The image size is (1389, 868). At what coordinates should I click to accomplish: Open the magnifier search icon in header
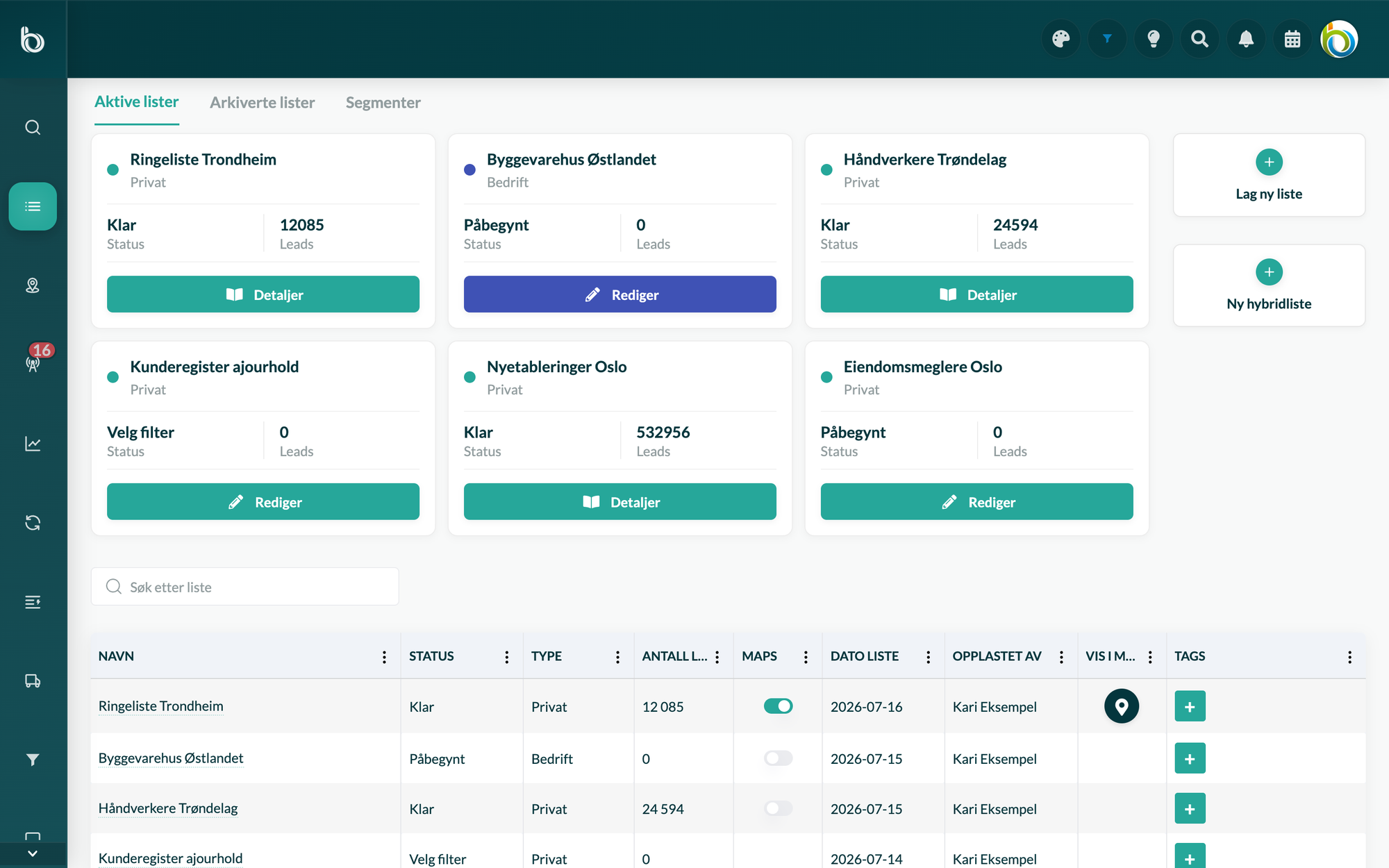[1199, 39]
